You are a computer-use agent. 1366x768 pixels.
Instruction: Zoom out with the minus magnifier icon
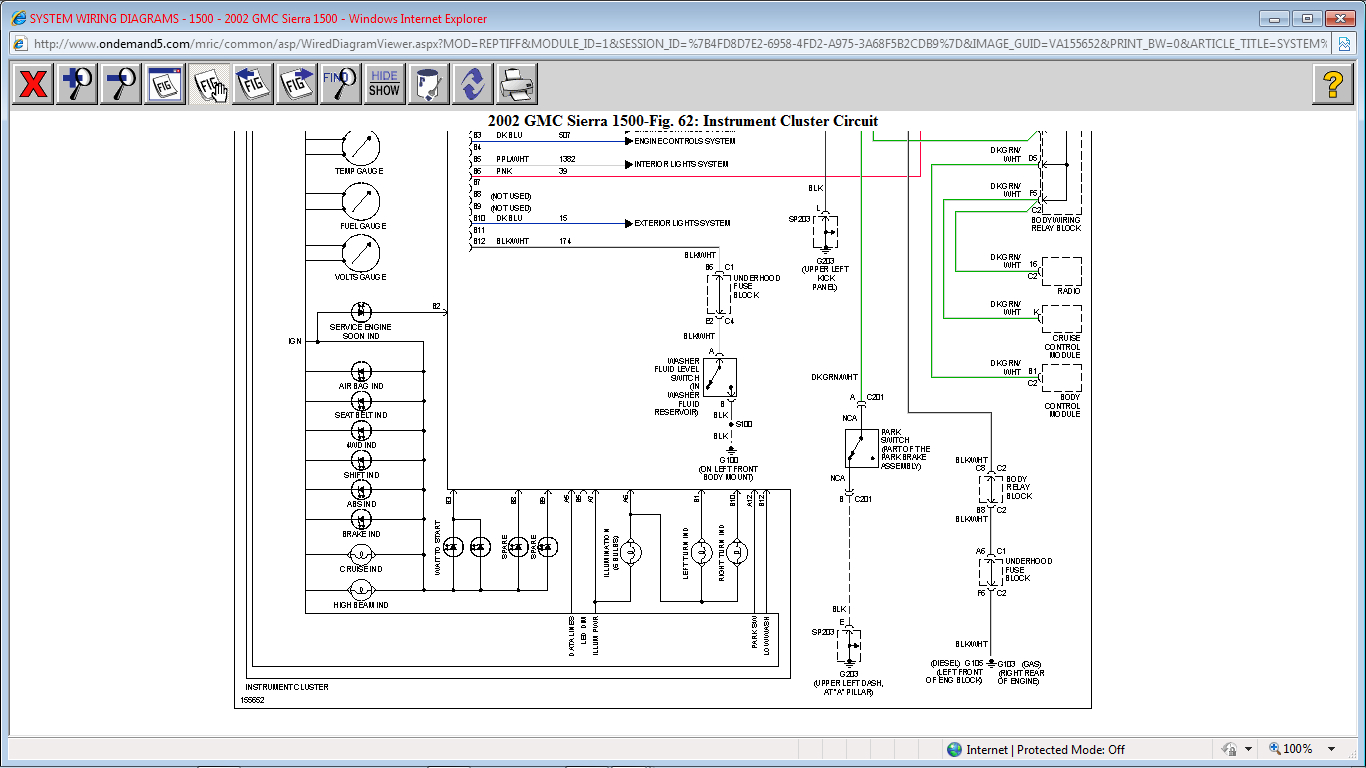click(x=121, y=84)
